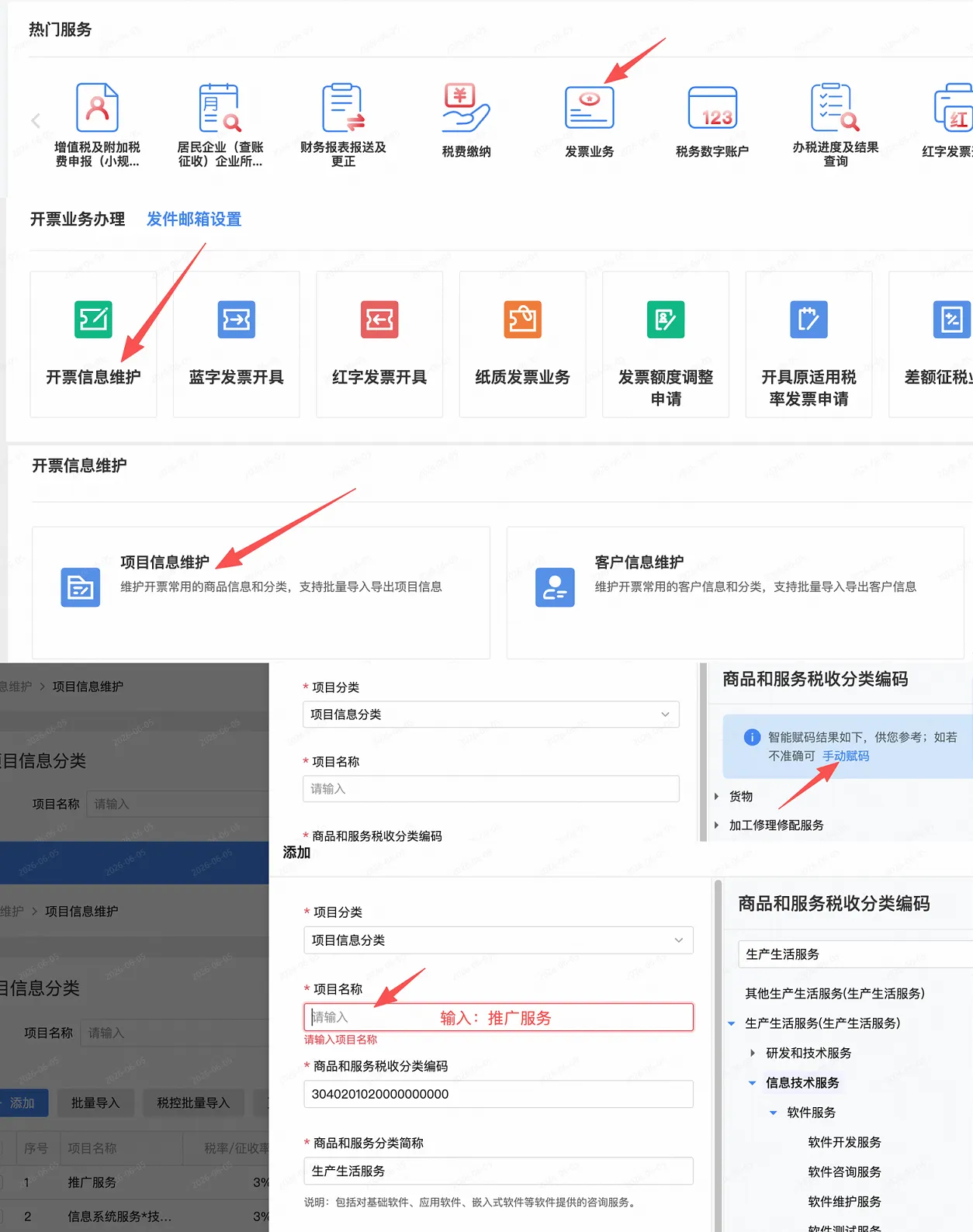
Task: Open 增值税及附加税费申报 service icon
Action: tap(97, 108)
